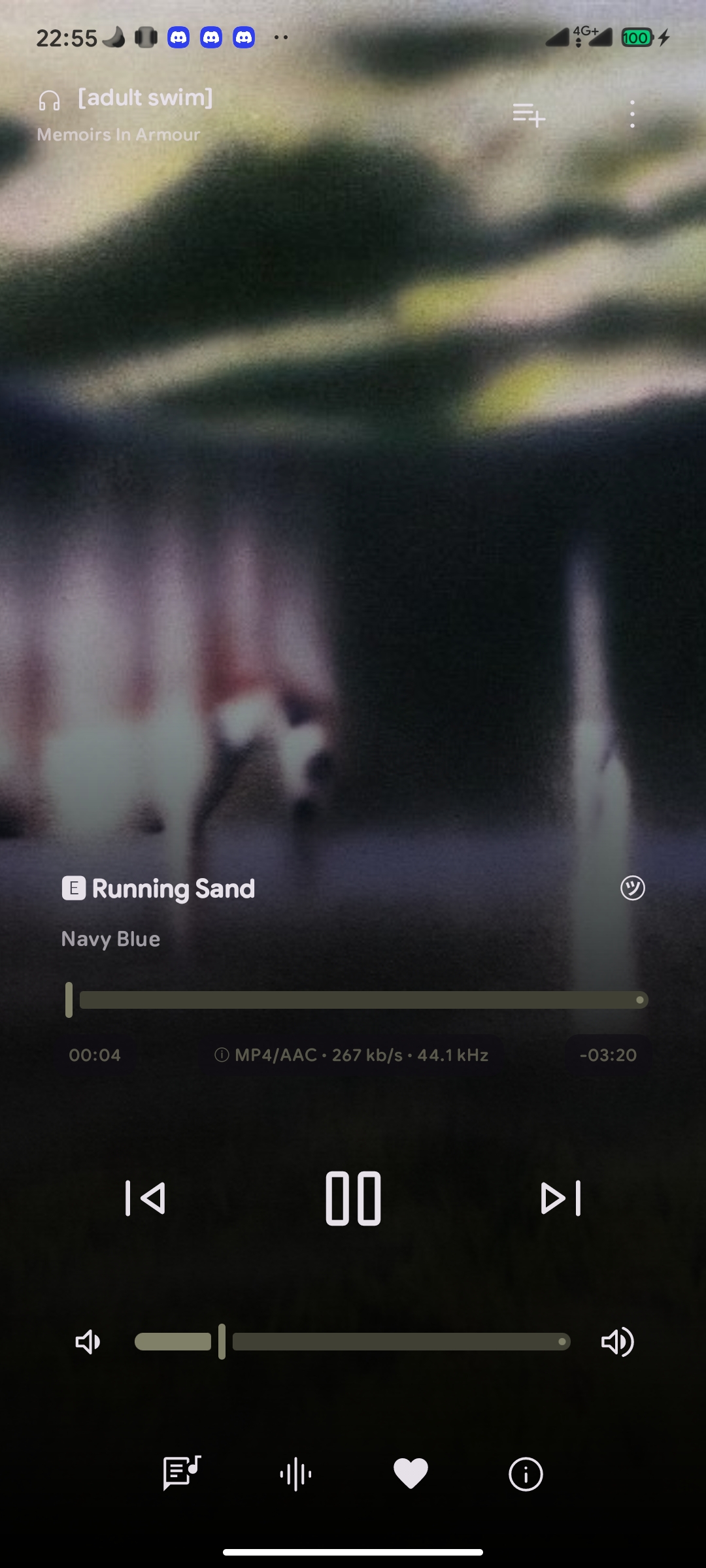Click the song progress seek bar
This screenshot has width=706, height=1568.
pos(357,1000)
